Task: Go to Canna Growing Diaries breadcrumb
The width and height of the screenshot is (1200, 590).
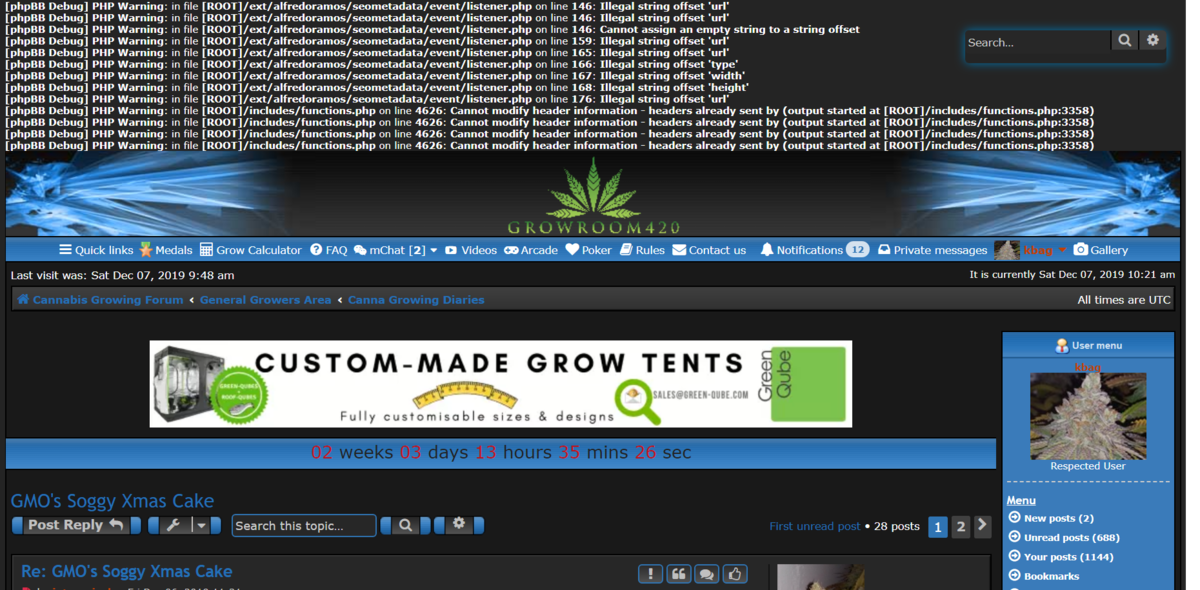Action: (416, 300)
